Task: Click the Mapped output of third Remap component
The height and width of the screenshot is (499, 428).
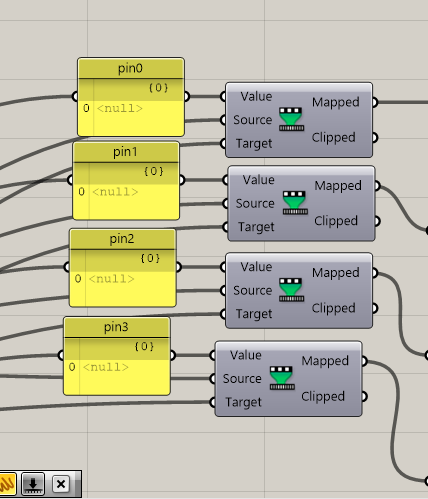Action: click(x=336, y=273)
